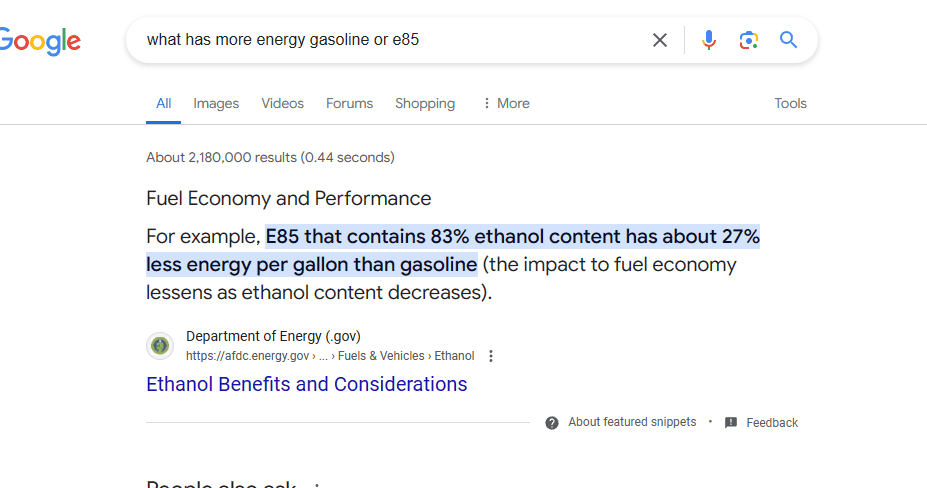Open Google Lens image search
The width and height of the screenshot is (927, 488).
pyautogui.click(x=748, y=40)
